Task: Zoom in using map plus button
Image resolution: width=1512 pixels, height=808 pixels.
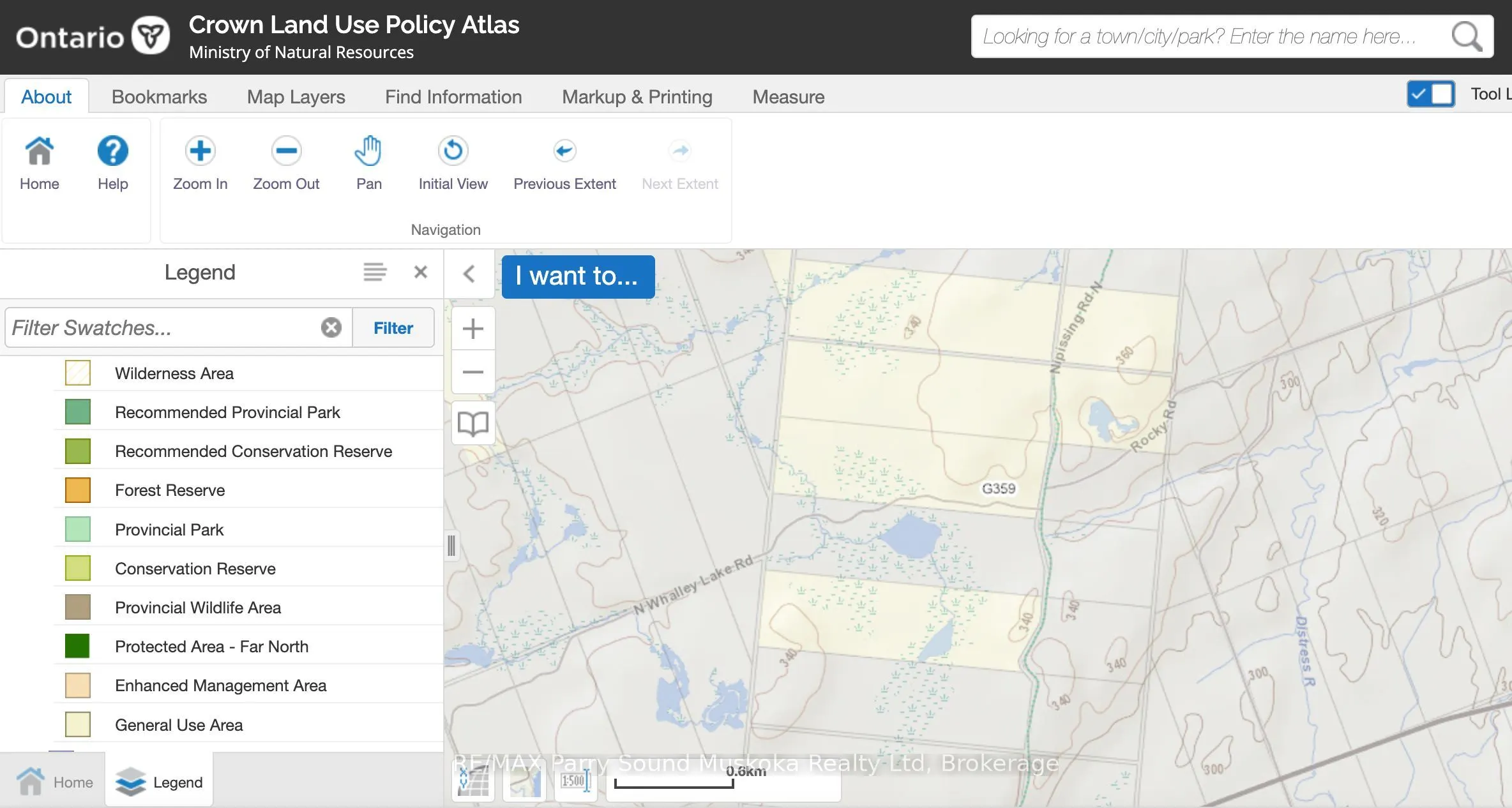Action: [x=472, y=329]
